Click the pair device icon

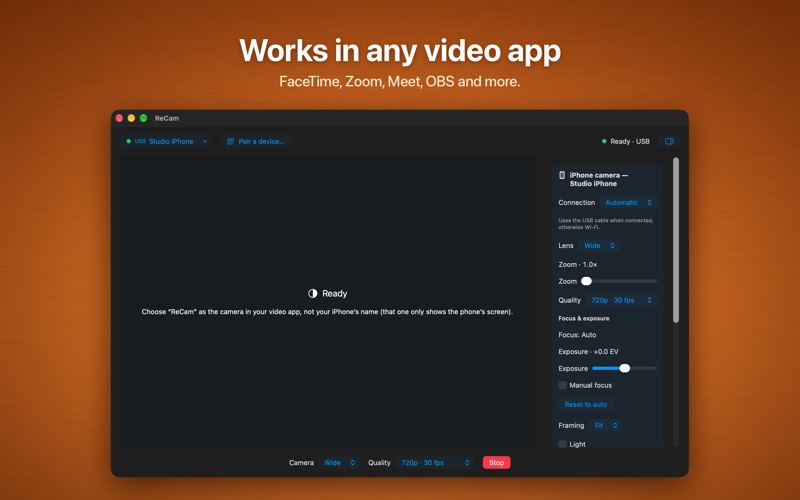(231, 141)
